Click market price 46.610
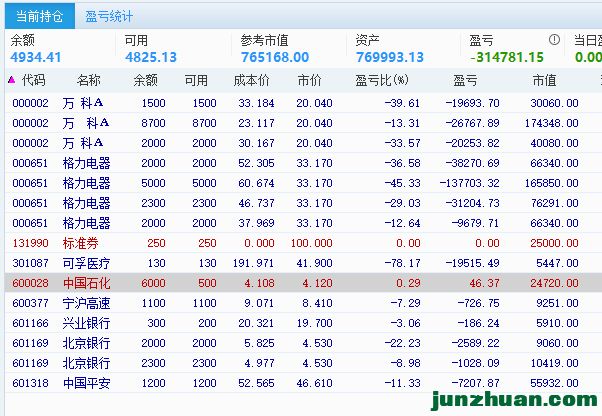 314,383
